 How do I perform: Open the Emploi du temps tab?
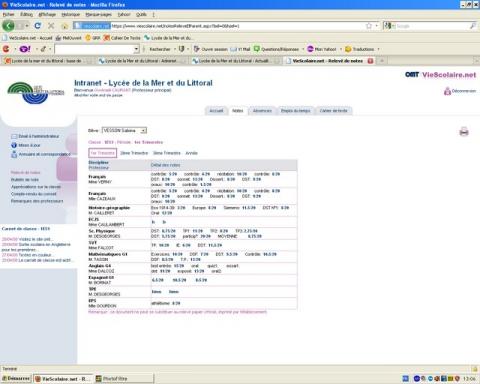click(x=295, y=111)
